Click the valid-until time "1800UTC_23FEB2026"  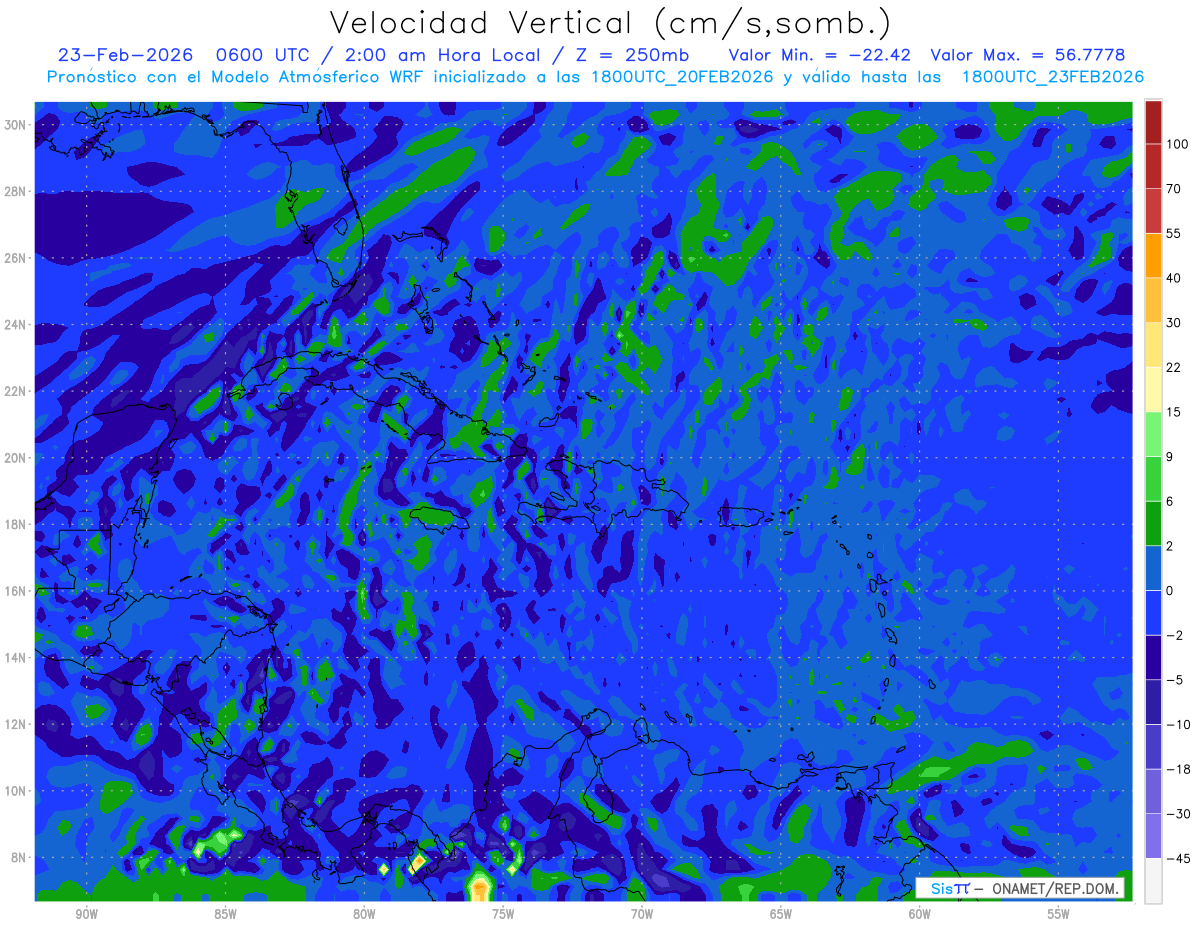(1053, 76)
